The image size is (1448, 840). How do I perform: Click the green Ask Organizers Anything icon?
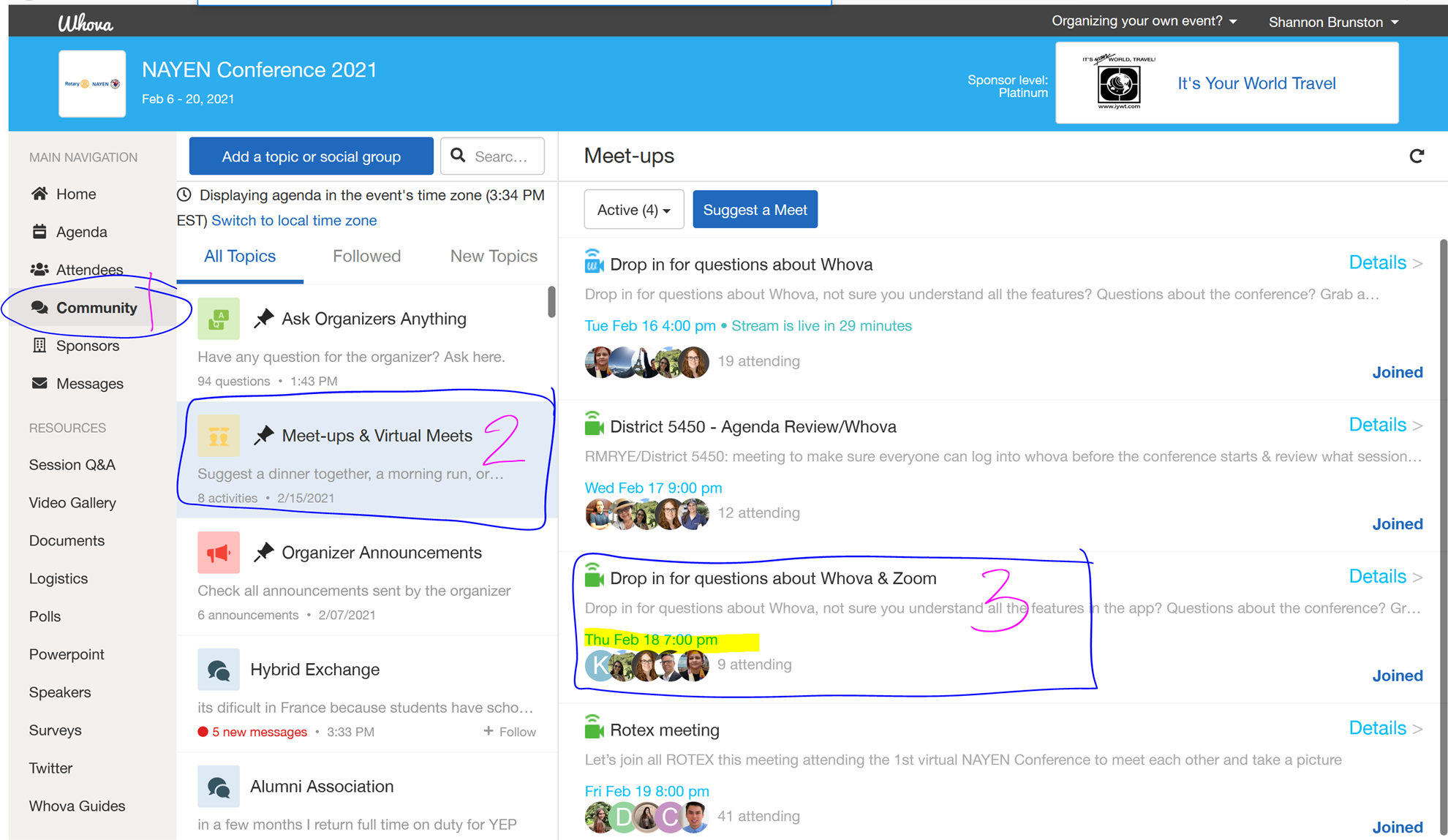[x=218, y=319]
